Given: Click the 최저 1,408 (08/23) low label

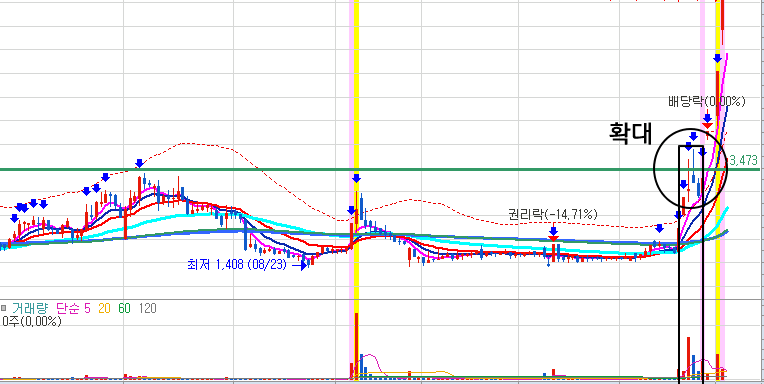Looking at the screenshot, I should click(x=237, y=265).
